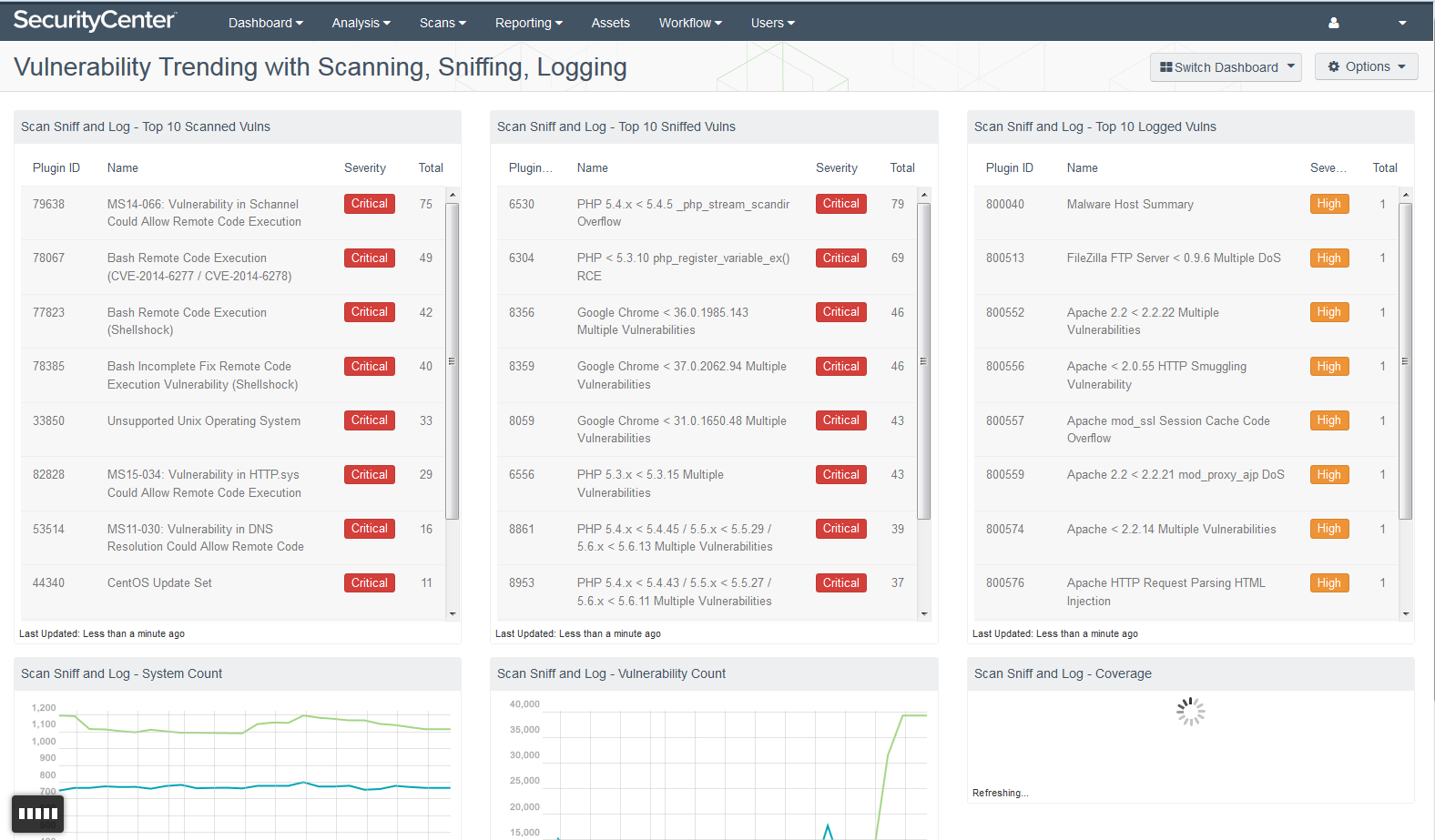
Task: Click High badge for Apache mod_ssl Session Cache
Action: pyautogui.click(x=1328, y=420)
